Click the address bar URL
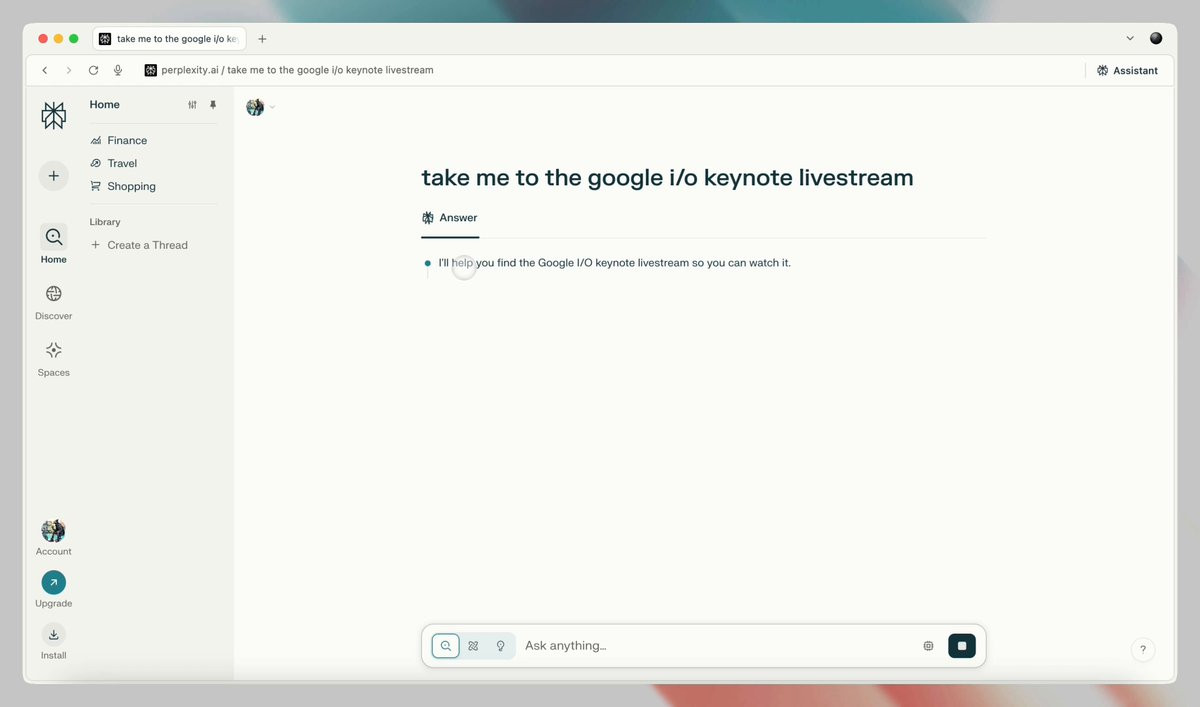The width and height of the screenshot is (1200, 707). pyautogui.click(x=297, y=71)
